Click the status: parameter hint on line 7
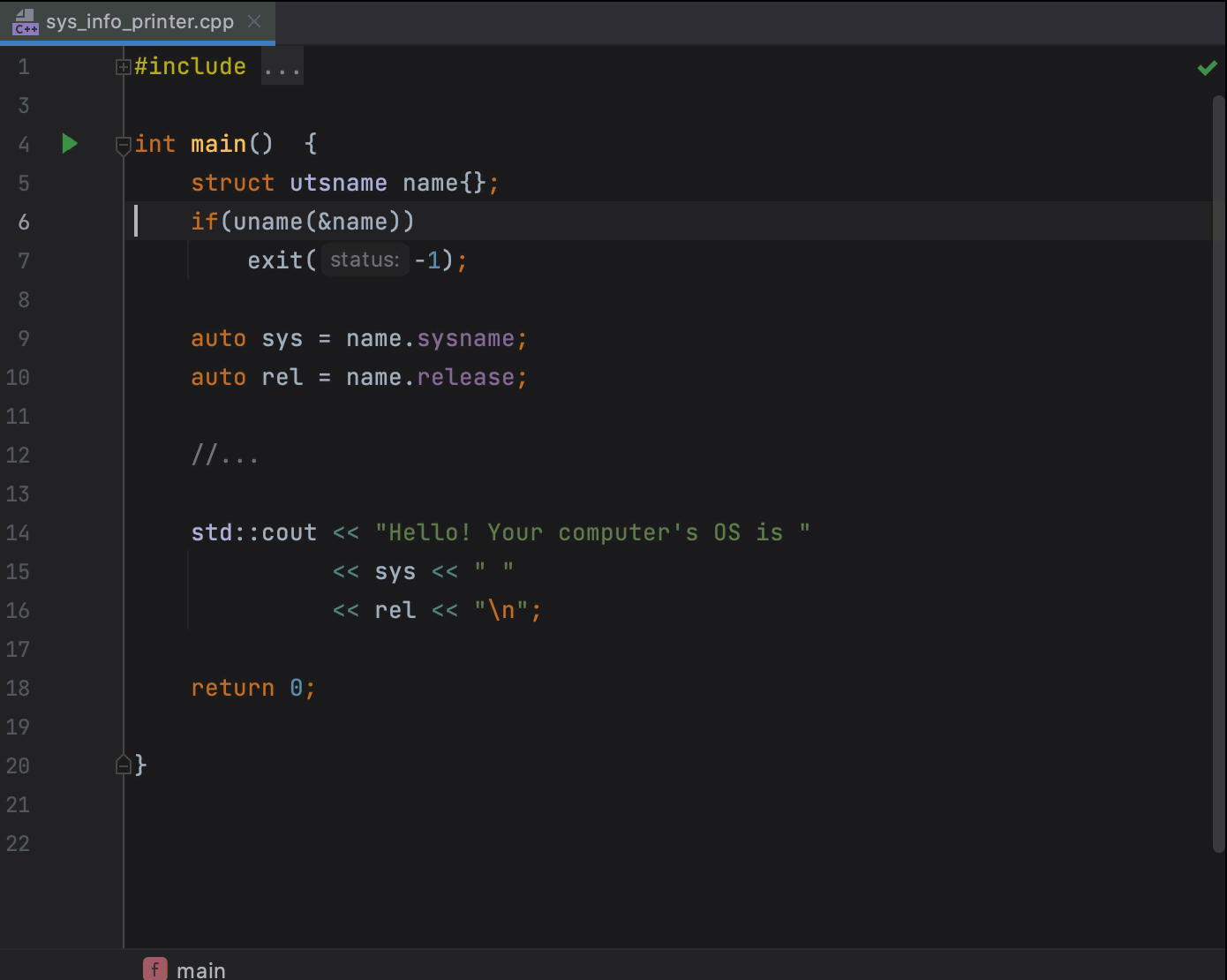 pos(364,260)
